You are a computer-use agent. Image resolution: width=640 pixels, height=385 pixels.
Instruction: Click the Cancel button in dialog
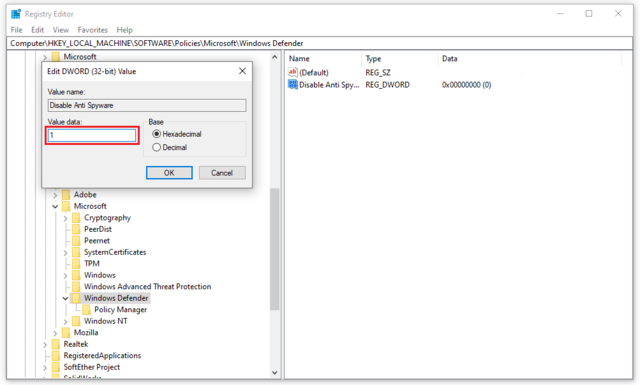[222, 173]
